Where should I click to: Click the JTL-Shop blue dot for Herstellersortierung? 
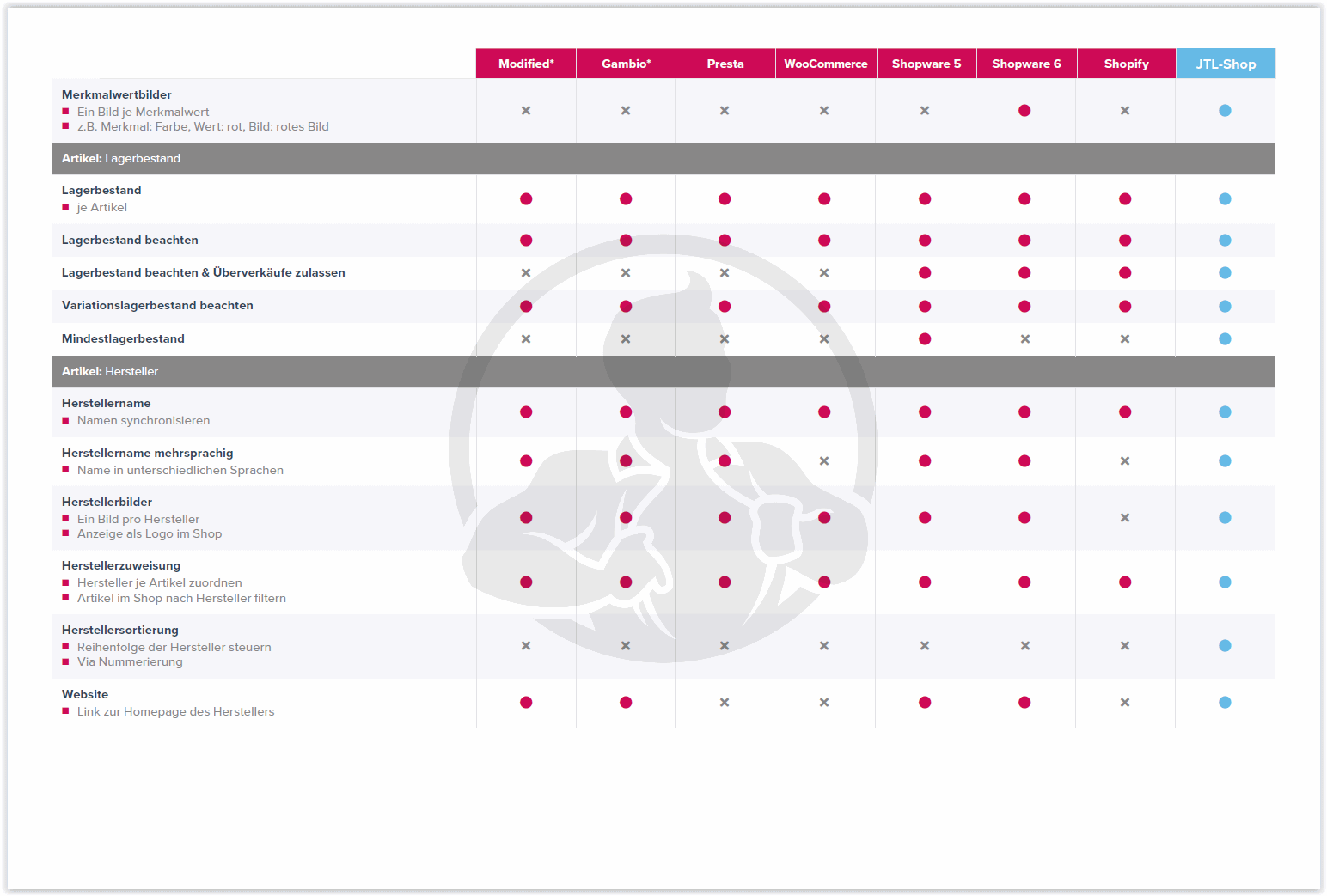coord(1225,646)
